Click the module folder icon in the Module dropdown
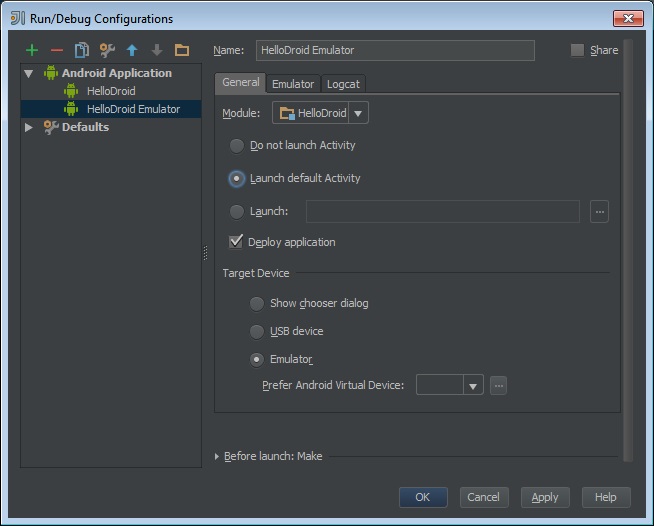 287,113
